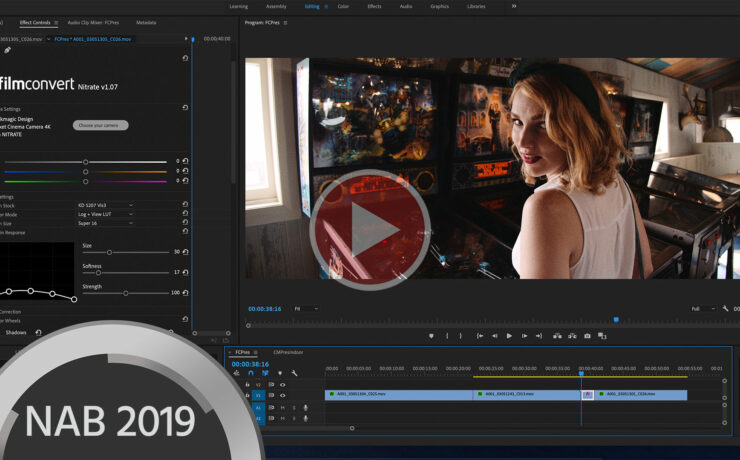Image resolution: width=740 pixels, height=460 pixels.
Task: Click the microphone voice-over icon on A2
Action: coord(306,418)
